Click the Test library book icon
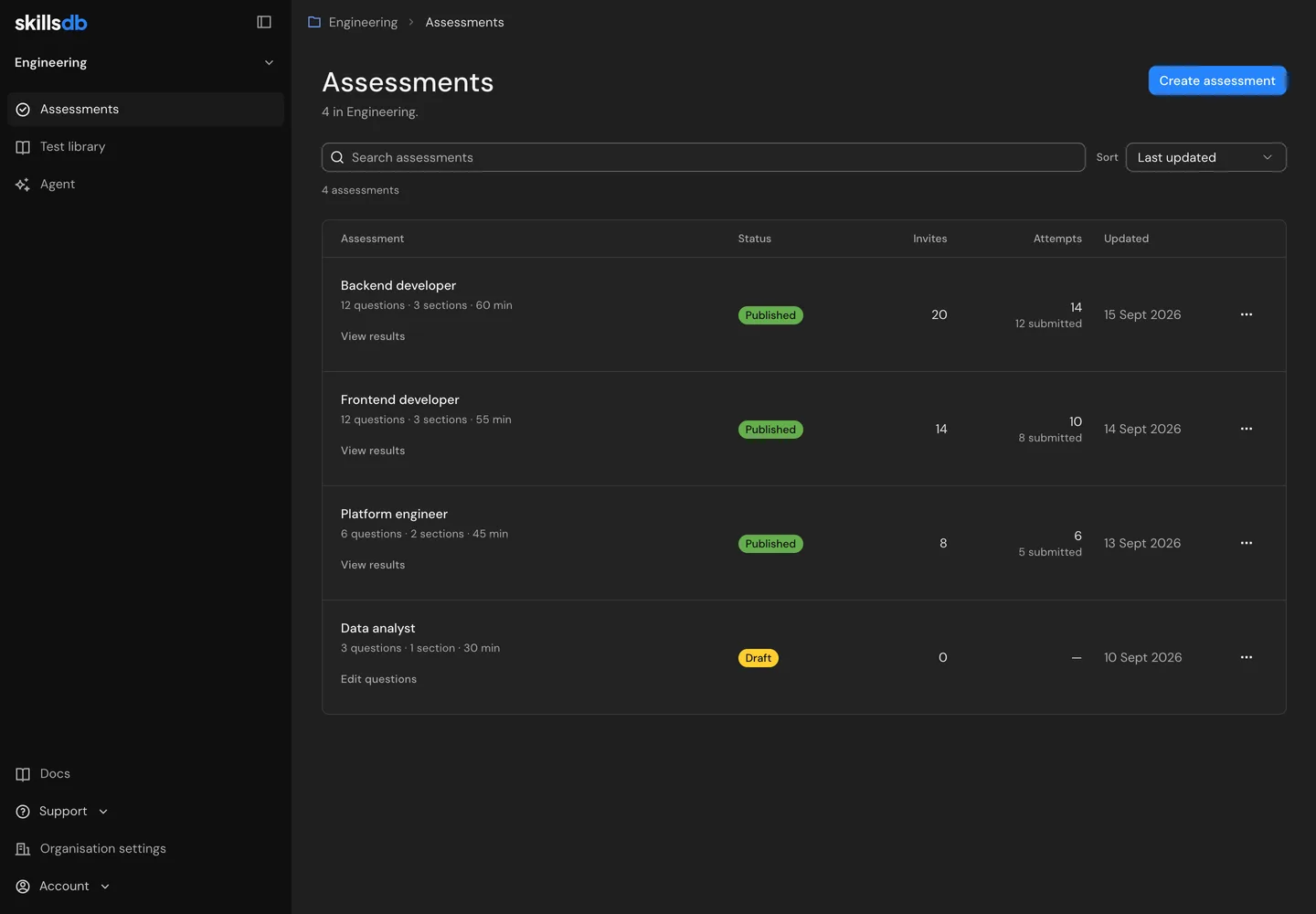 (23, 147)
